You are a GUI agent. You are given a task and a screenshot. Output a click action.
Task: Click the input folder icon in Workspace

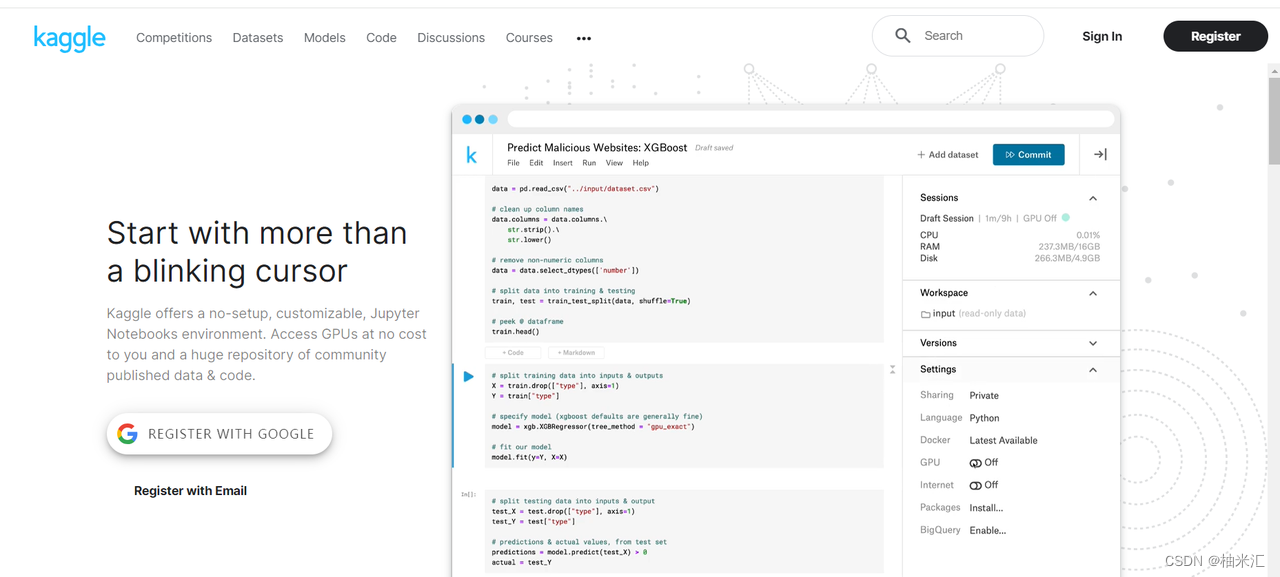pyautogui.click(x=925, y=314)
